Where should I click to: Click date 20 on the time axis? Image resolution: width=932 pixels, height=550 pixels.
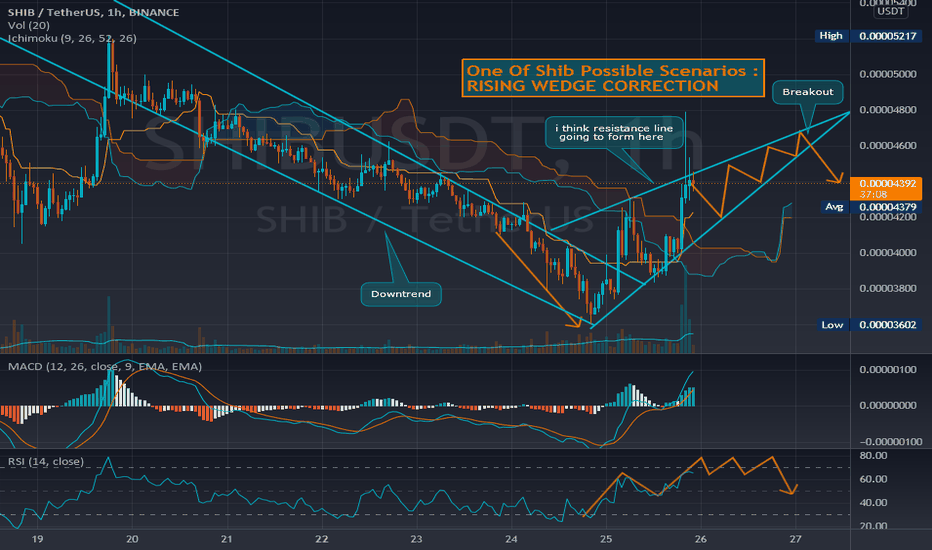(132, 539)
